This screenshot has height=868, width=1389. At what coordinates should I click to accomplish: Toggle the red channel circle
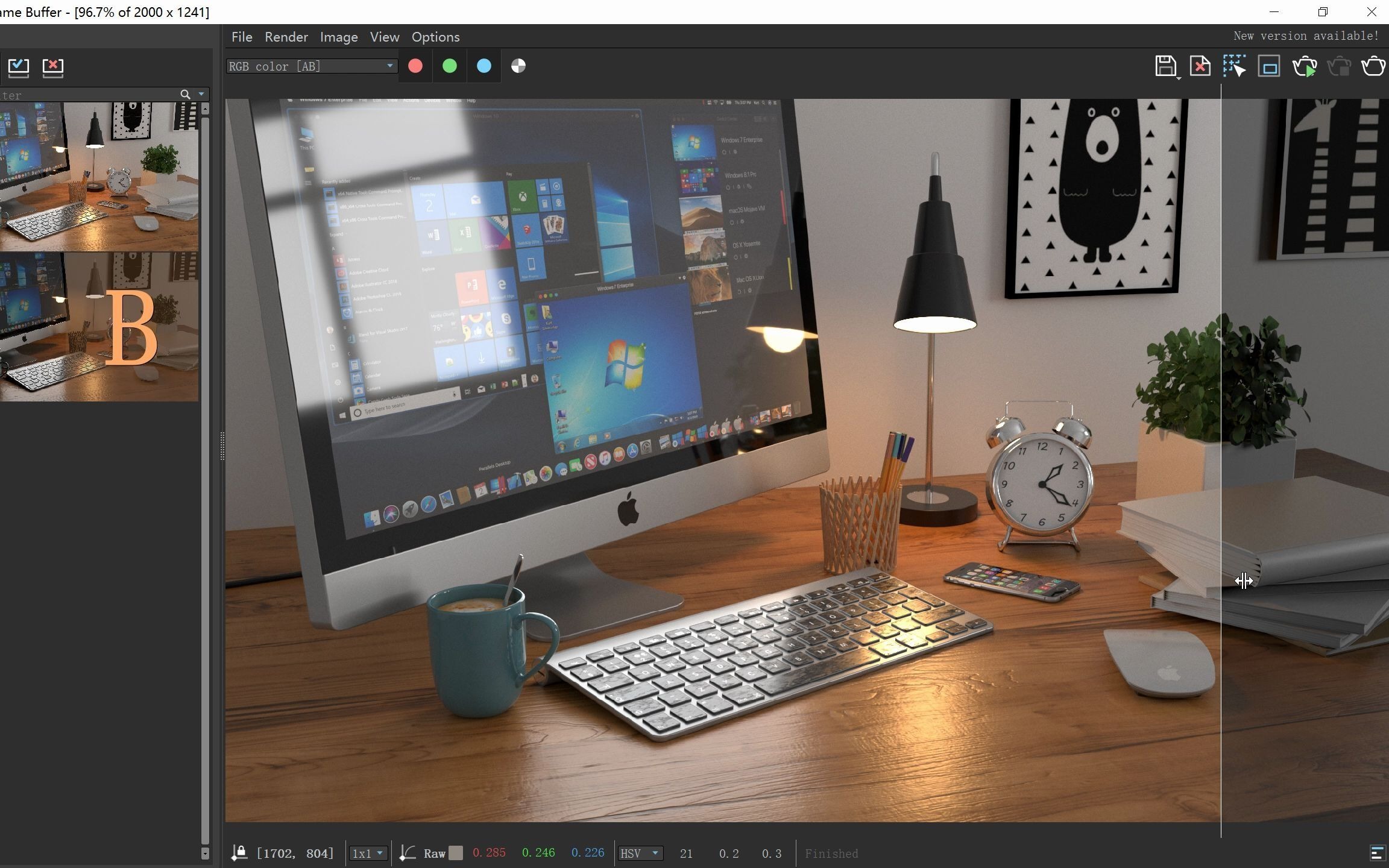click(415, 66)
